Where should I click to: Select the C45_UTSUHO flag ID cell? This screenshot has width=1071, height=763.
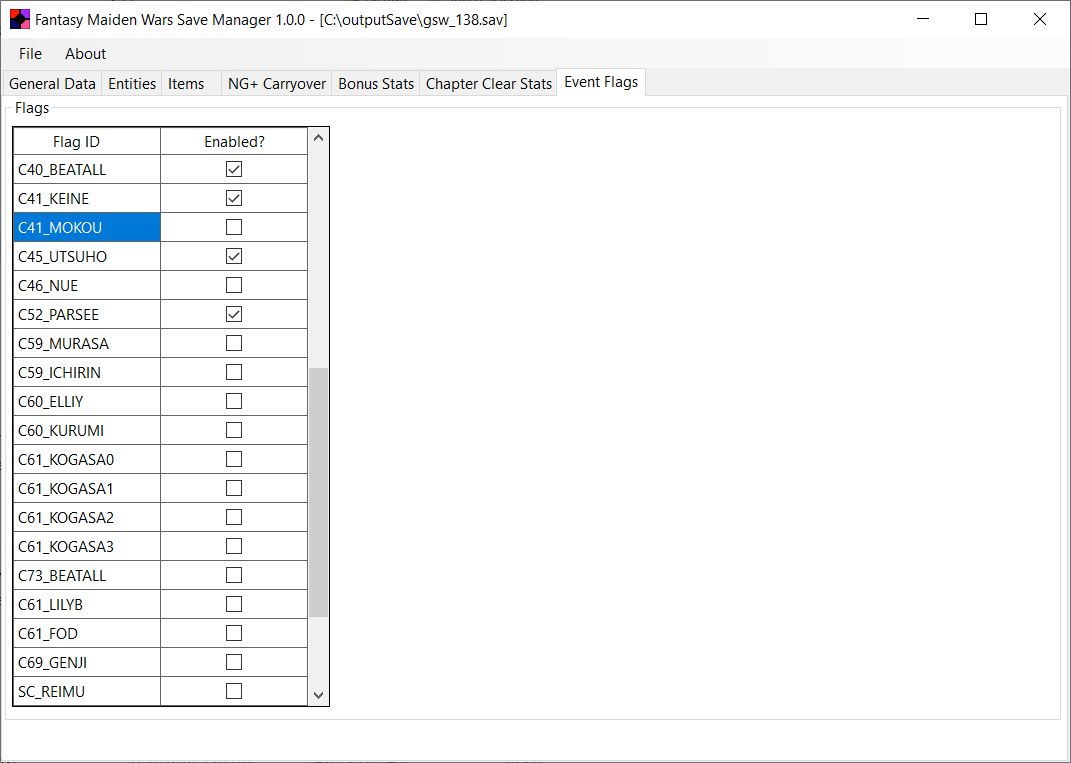point(87,256)
